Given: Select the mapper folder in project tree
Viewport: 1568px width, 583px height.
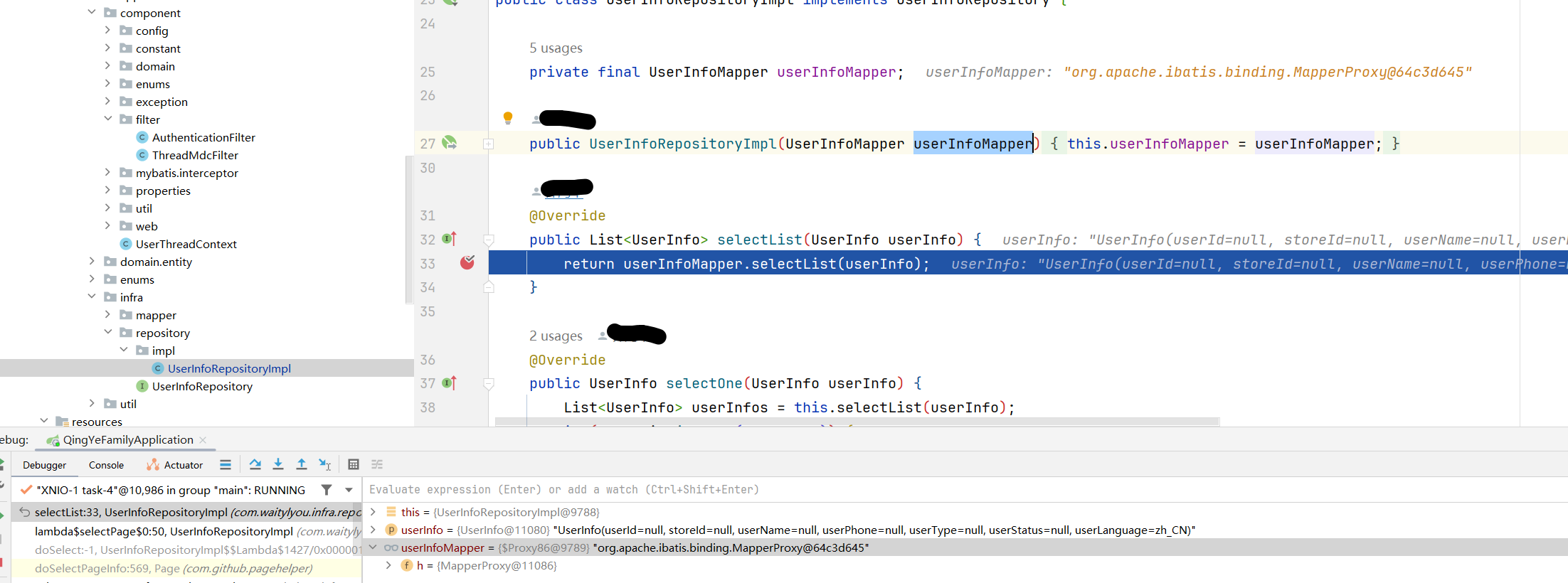Looking at the screenshot, I should click(156, 315).
